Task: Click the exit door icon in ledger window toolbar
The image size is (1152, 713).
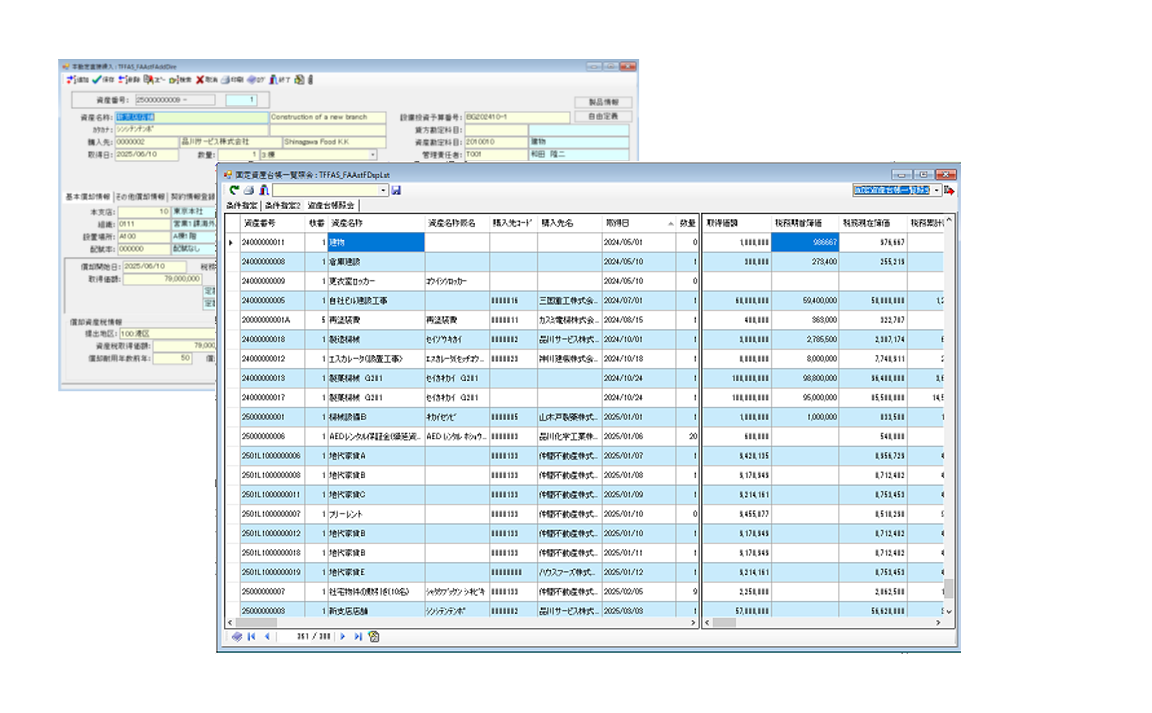Action: coord(263,190)
